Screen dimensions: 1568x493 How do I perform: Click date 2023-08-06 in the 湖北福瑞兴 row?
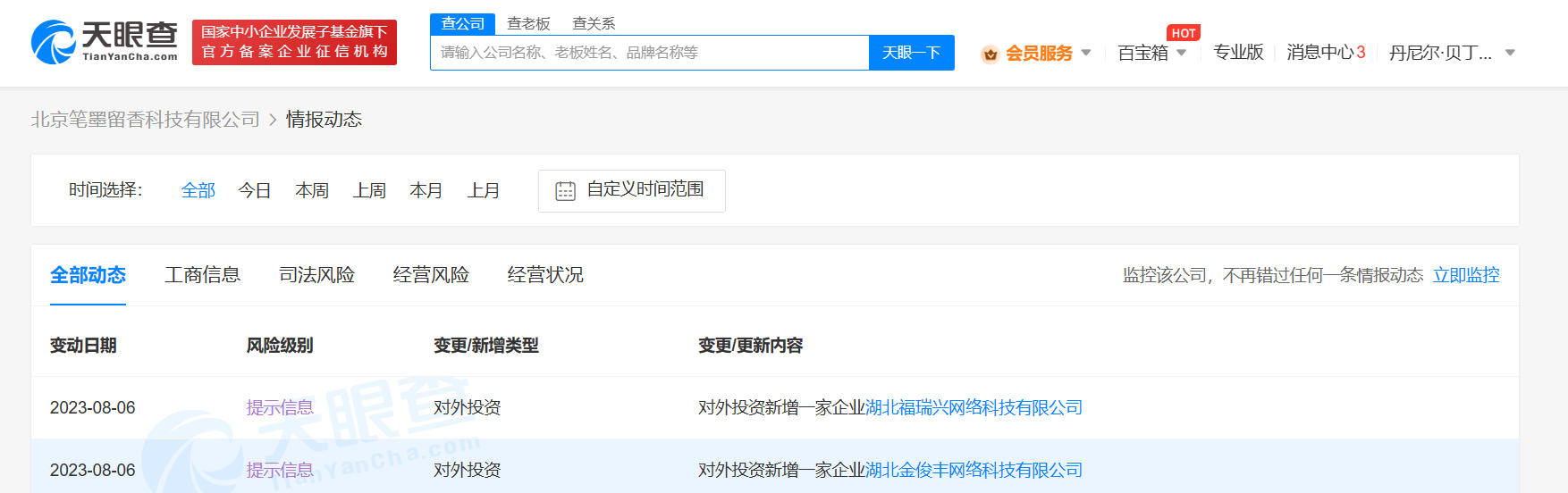pyautogui.click(x=93, y=408)
